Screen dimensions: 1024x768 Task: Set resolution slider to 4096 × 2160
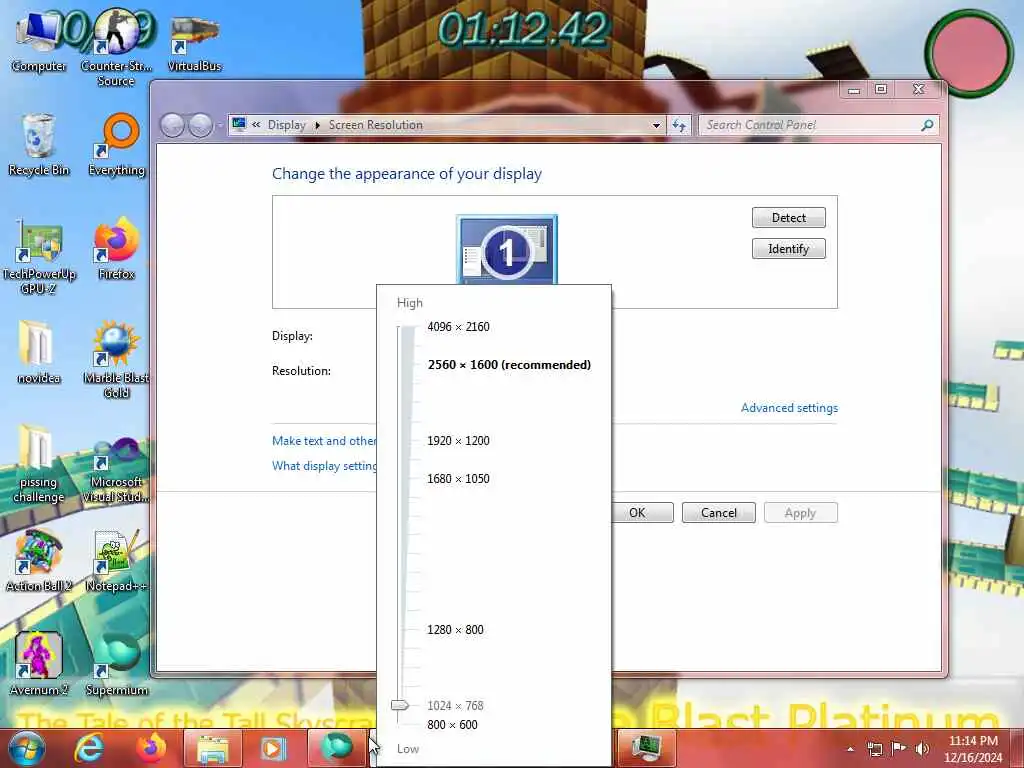click(458, 327)
